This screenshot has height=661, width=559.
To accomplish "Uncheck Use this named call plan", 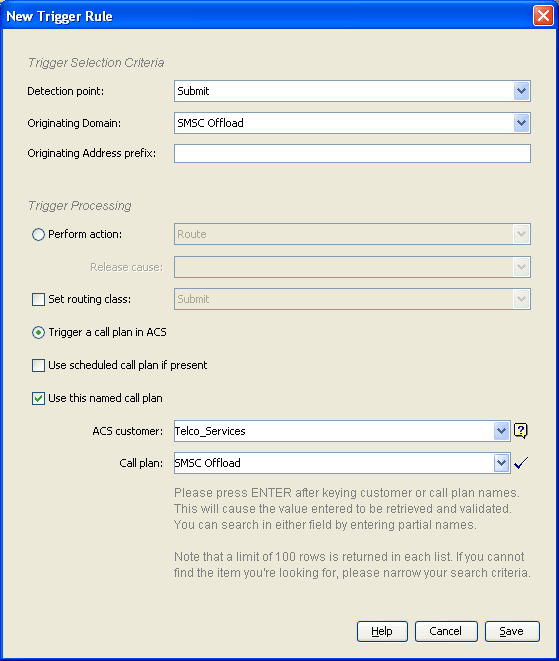I will (x=38, y=398).
